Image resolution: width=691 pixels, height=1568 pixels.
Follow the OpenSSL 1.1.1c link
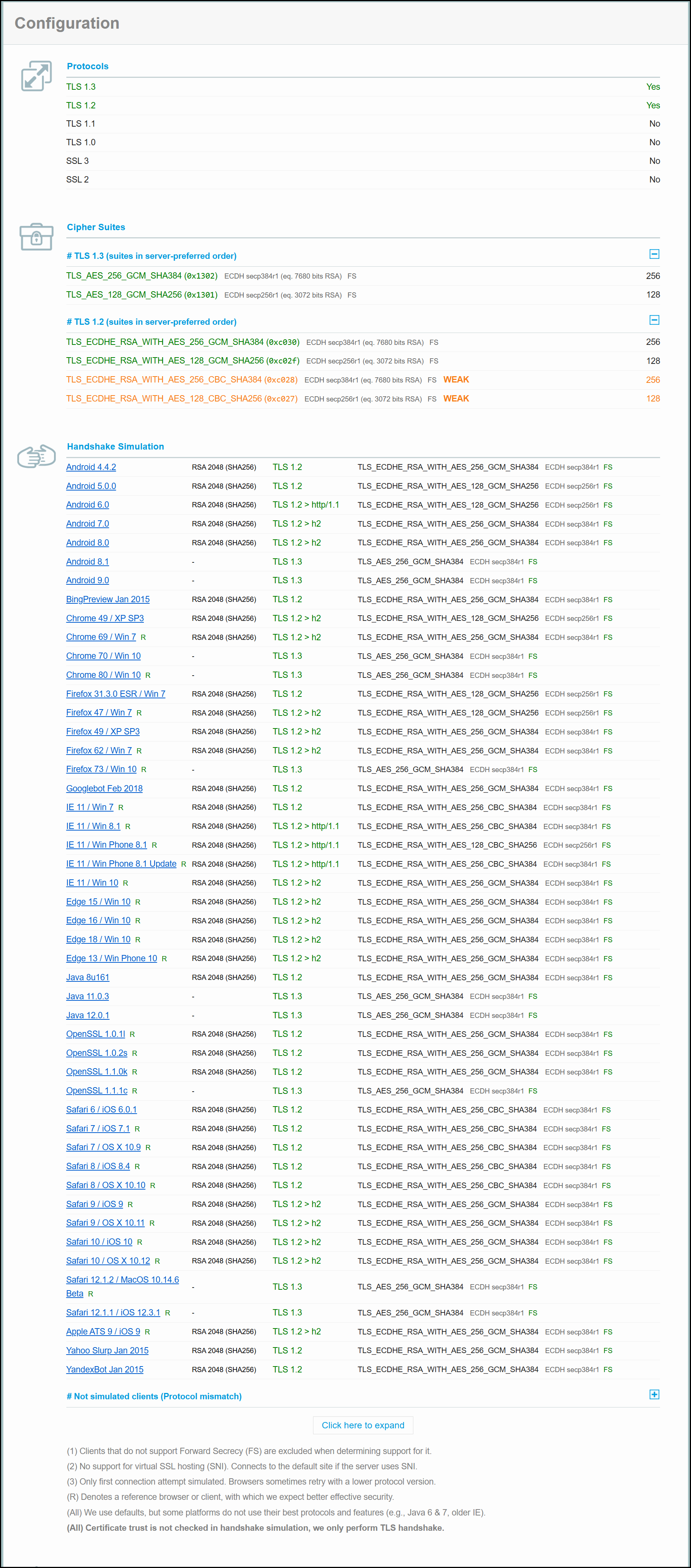(x=97, y=1091)
